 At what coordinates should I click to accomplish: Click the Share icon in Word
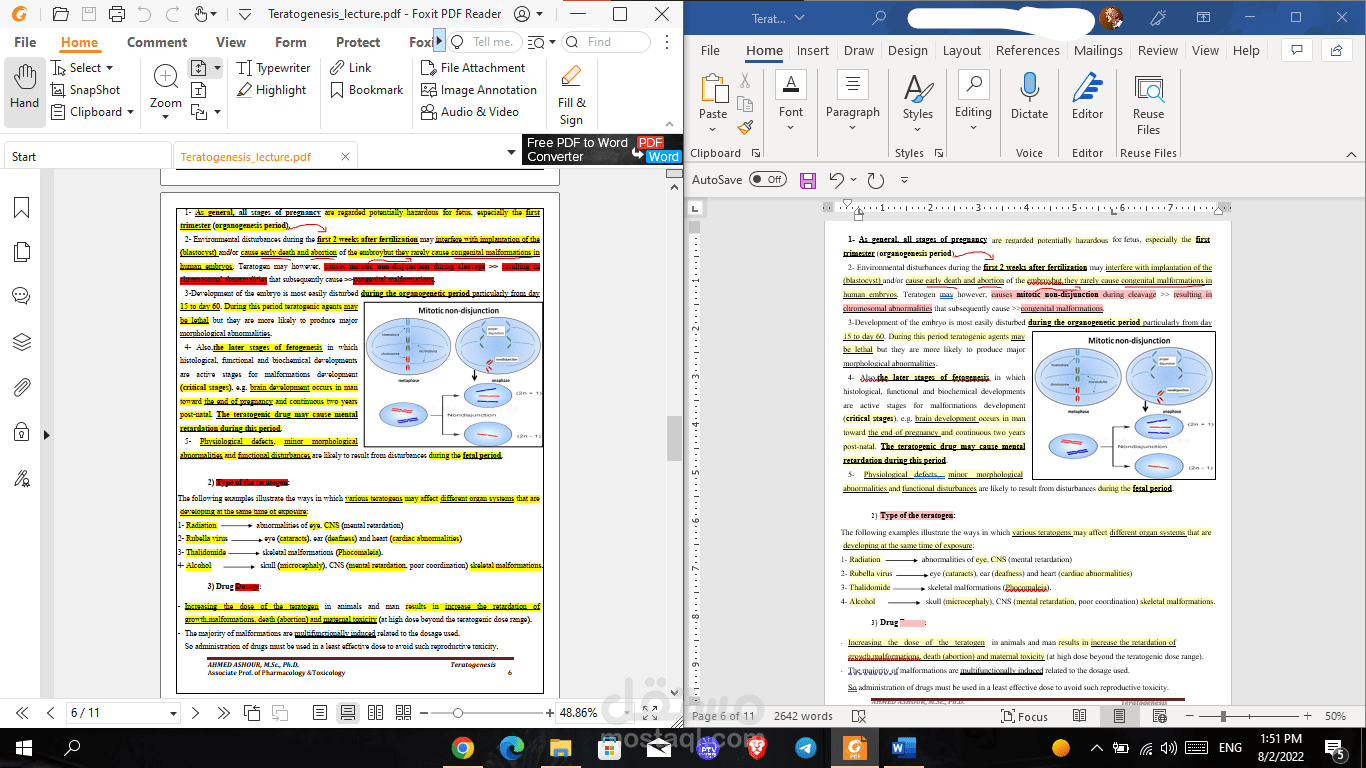[1335, 50]
